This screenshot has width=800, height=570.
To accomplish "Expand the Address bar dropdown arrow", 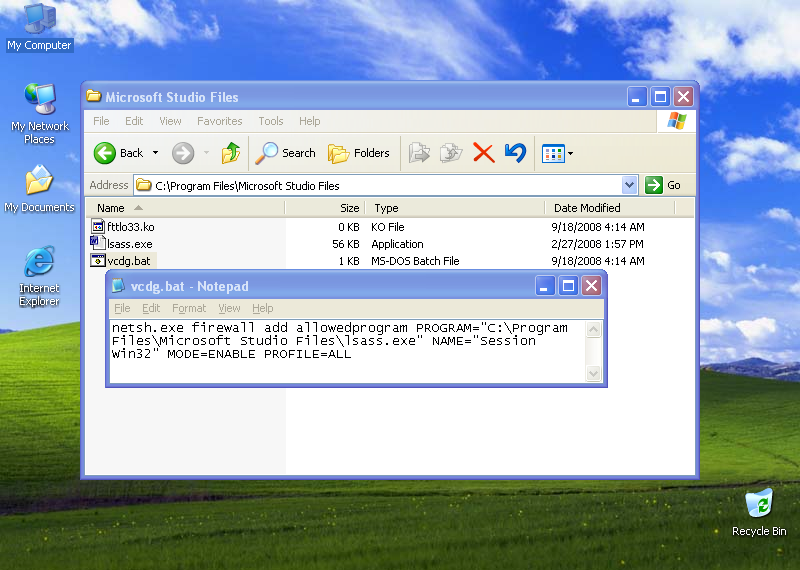I will (629, 185).
